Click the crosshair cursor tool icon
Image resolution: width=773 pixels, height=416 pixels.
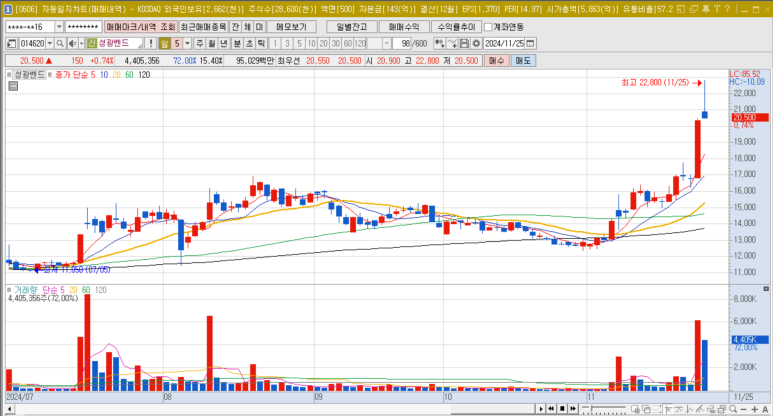coord(668,409)
